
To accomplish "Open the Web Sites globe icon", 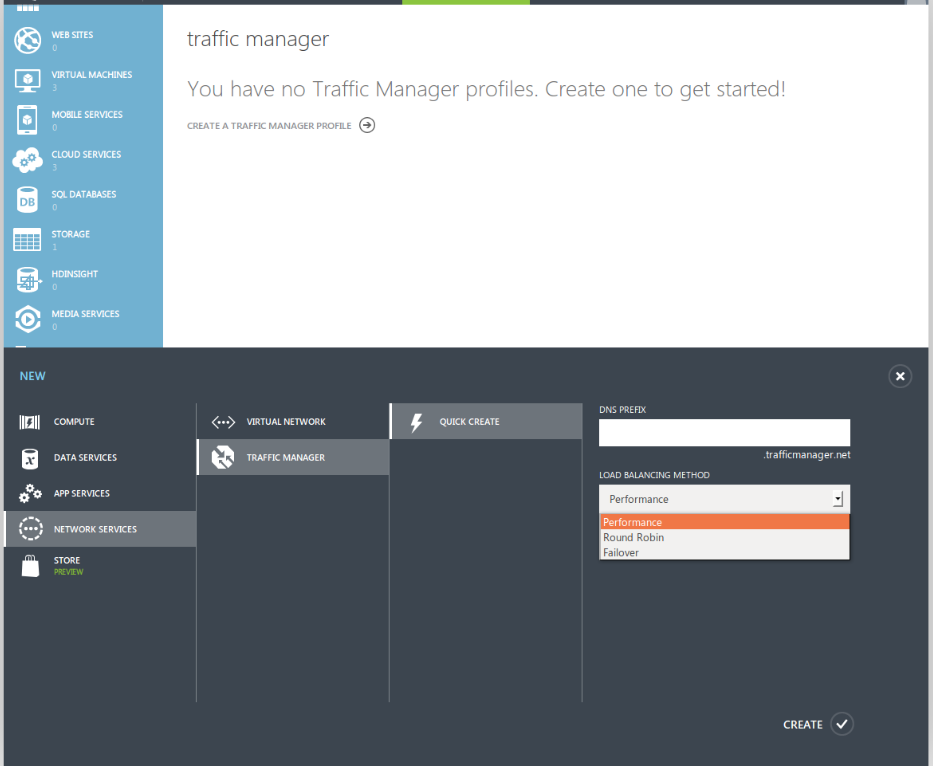I will (x=27, y=40).
